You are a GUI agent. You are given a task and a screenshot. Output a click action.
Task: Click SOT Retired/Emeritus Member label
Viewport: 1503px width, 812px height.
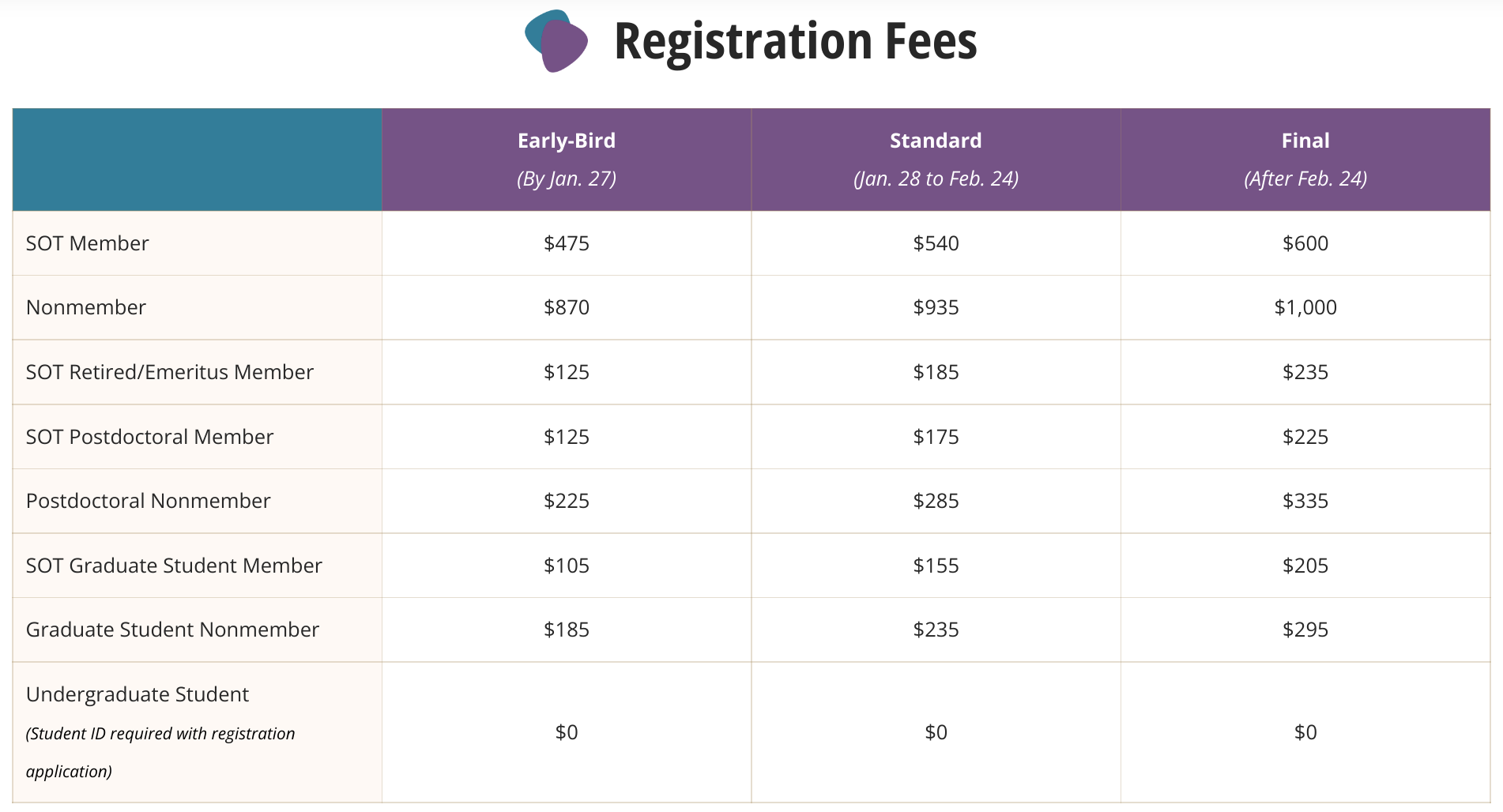click(170, 372)
